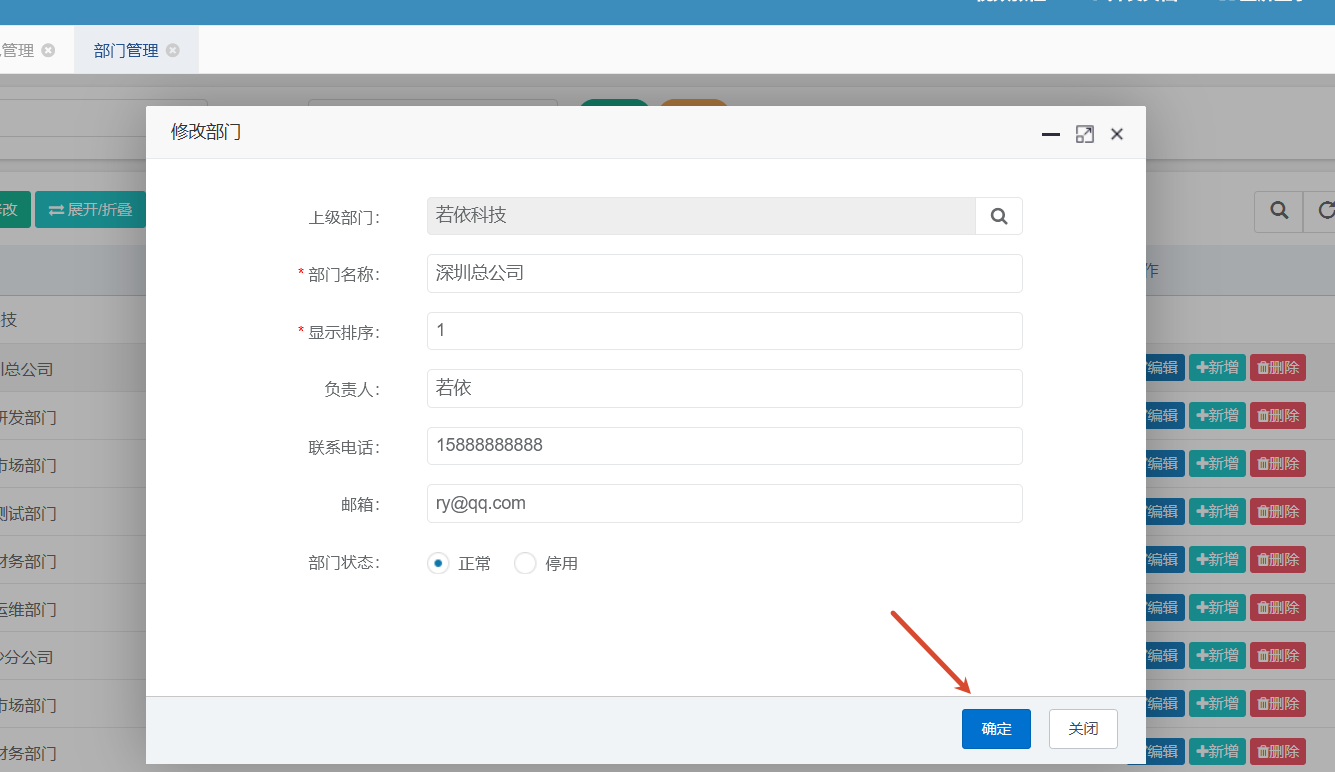Click the 运维部门 row name in background table

point(28,609)
